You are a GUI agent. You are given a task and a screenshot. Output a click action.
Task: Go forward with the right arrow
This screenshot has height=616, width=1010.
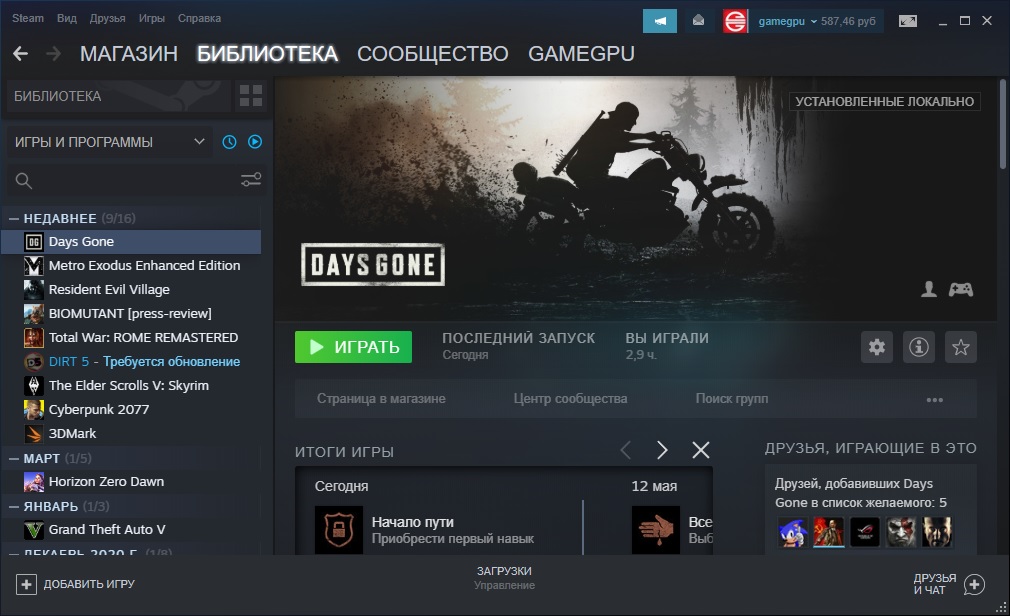tap(53, 53)
